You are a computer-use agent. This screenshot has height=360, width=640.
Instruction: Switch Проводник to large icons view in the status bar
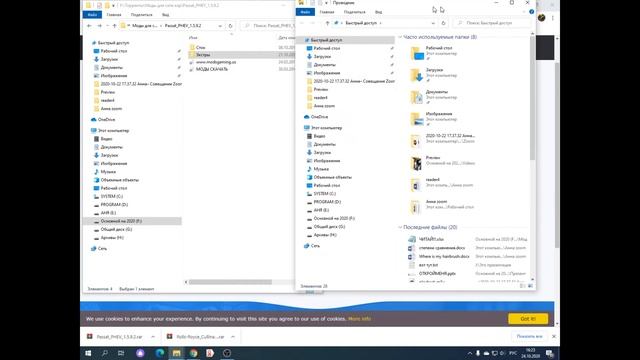[x=530, y=286]
